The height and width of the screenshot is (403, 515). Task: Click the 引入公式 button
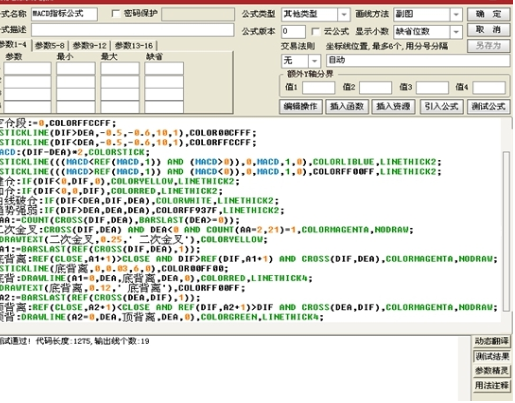pos(441,107)
